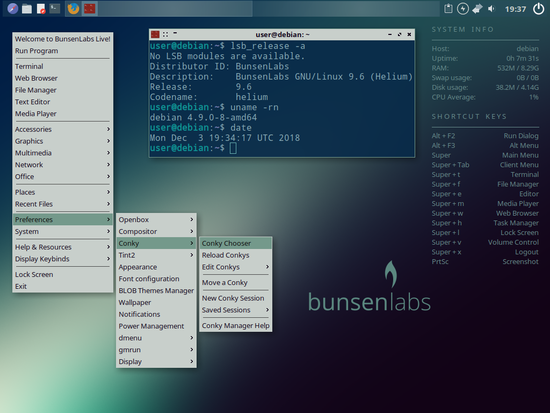The image size is (550, 413).
Task: Open Terminal from the main menu
Action: coord(62,66)
